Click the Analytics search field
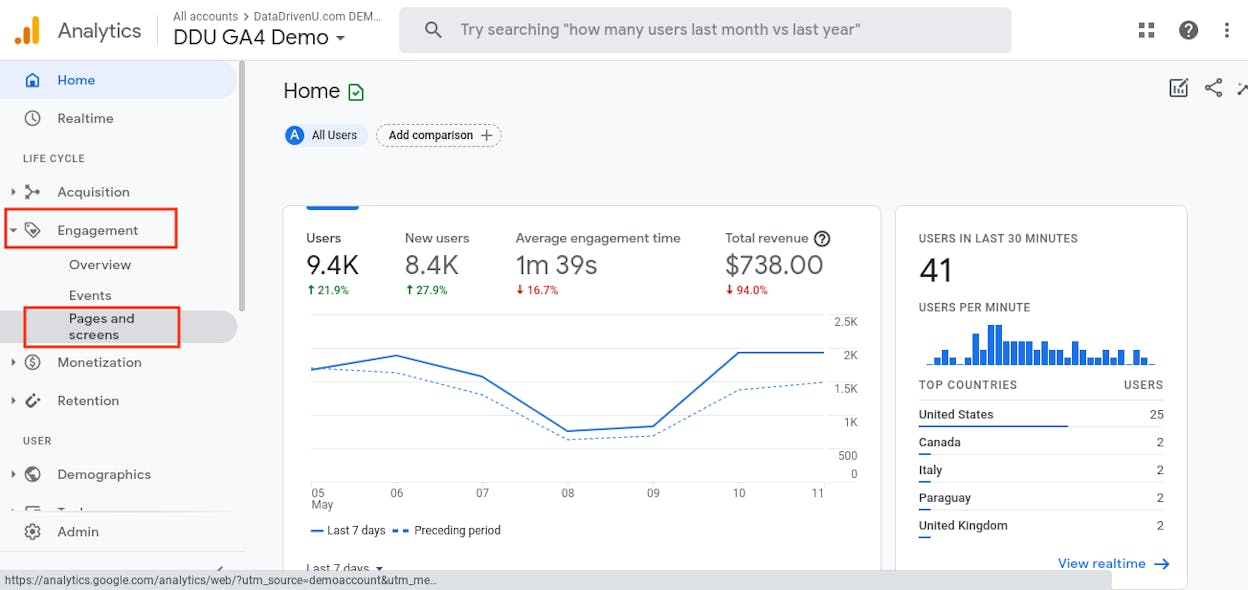Image resolution: width=1248 pixels, height=590 pixels. 705,30
